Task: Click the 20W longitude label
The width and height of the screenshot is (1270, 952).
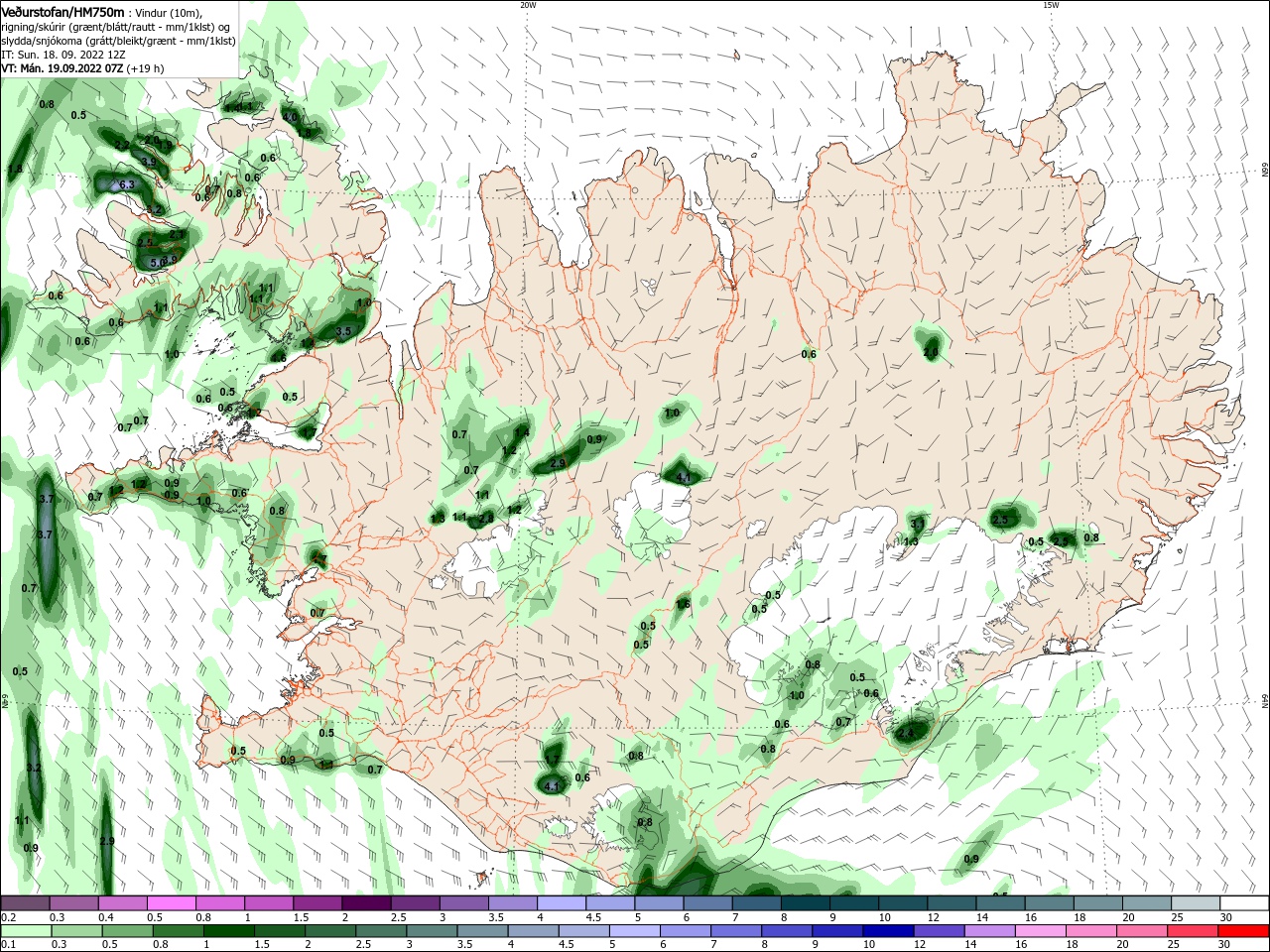Action: [x=528, y=5]
